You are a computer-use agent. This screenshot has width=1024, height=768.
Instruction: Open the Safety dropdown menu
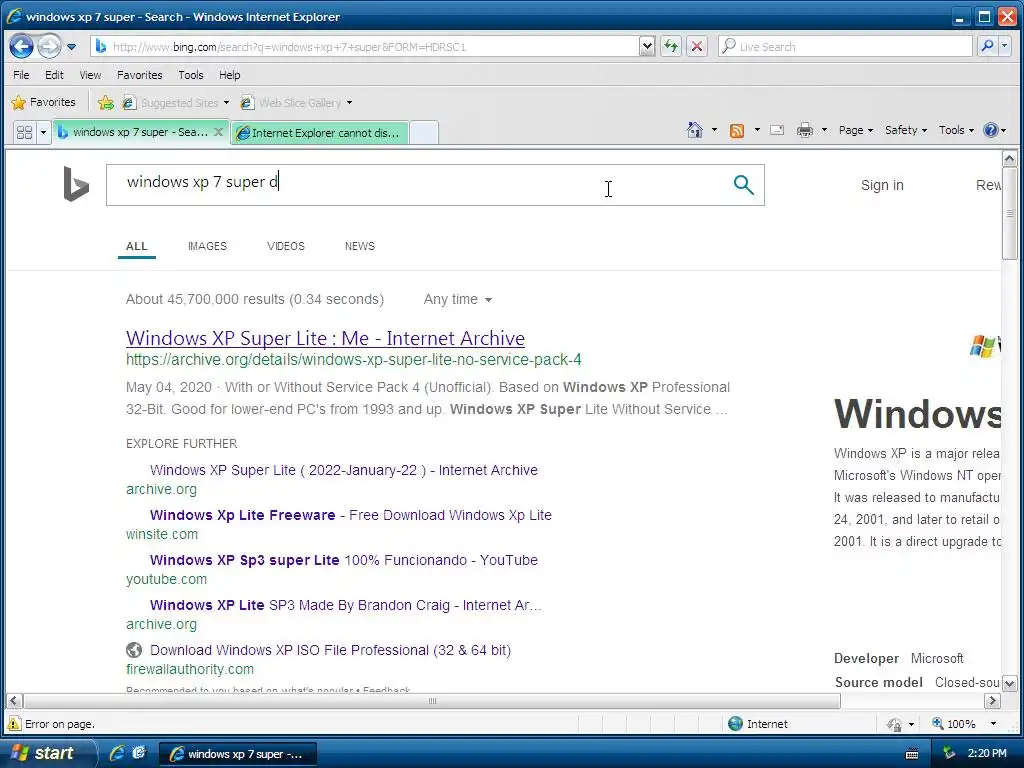906,130
